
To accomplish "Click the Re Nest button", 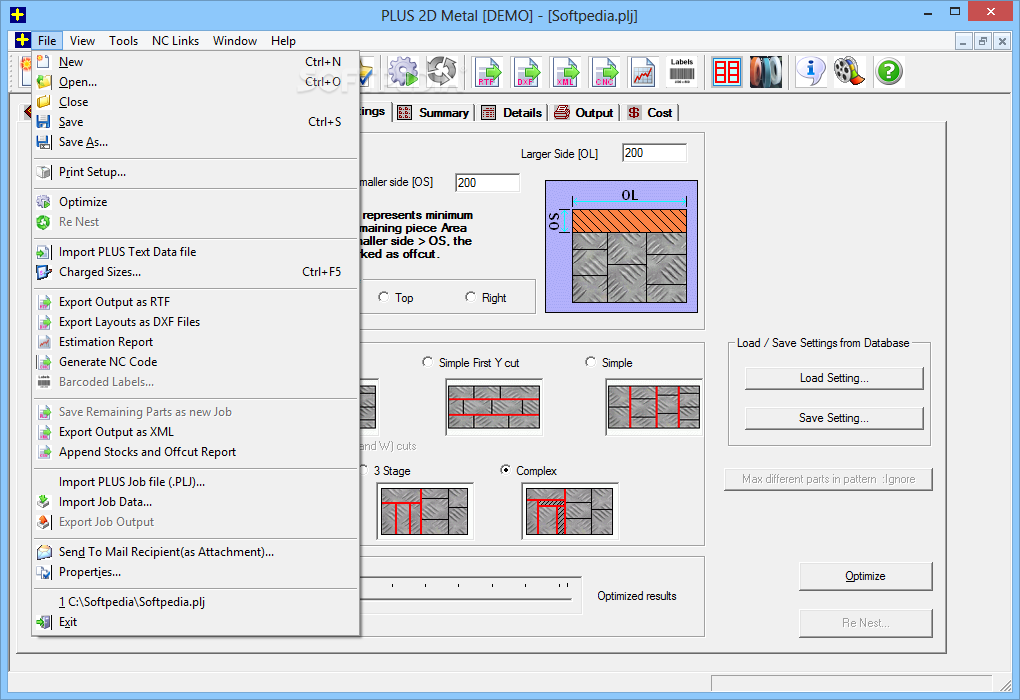I will tap(865, 623).
